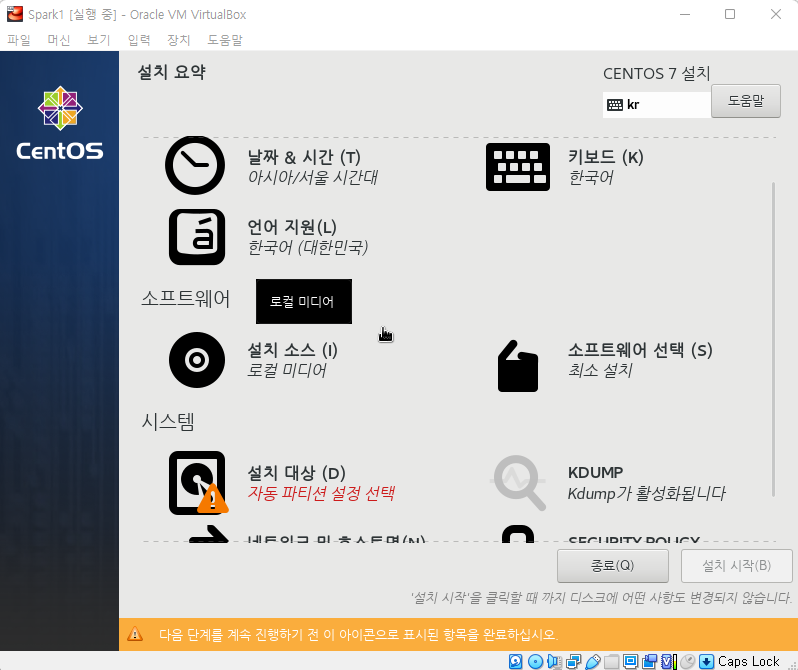Click the mouse integration status icon
Viewport: 798px width, 670px height.
pos(688,661)
